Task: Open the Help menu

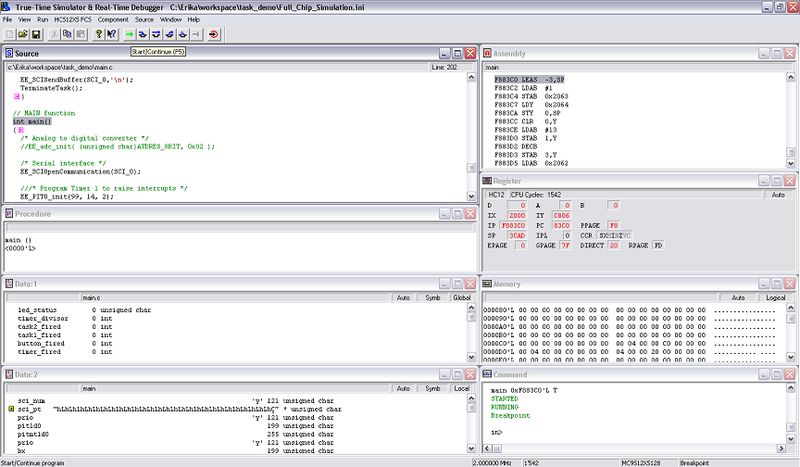Action: [193, 19]
